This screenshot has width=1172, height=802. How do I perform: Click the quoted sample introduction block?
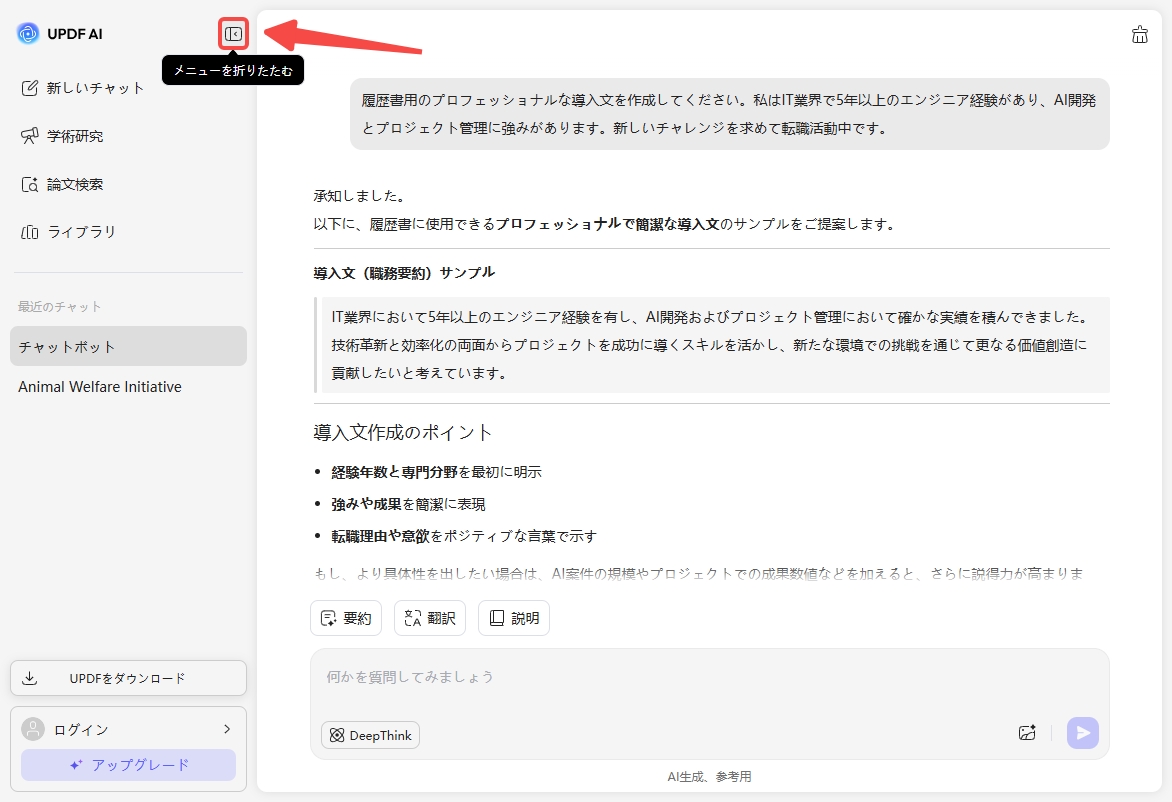pyautogui.click(x=712, y=345)
